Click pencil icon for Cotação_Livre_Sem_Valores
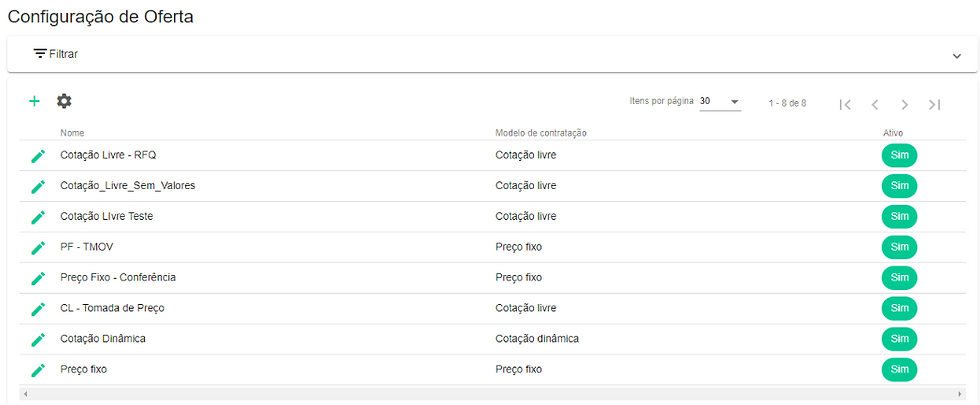 [38, 186]
